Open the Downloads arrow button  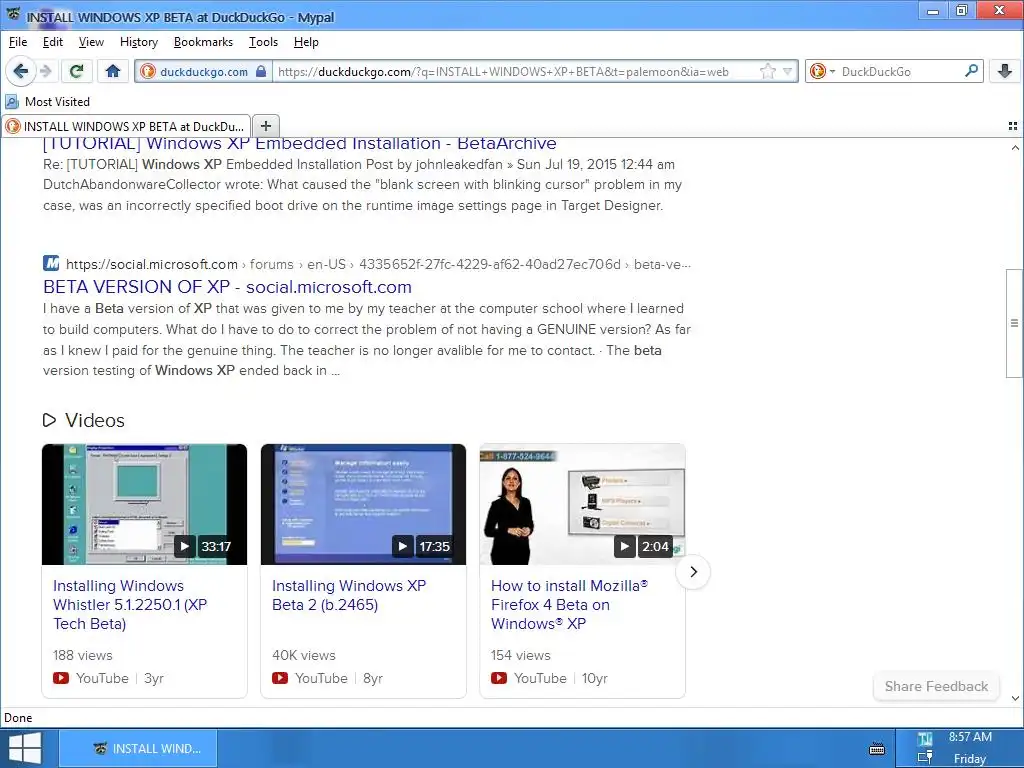tap(1004, 71)
